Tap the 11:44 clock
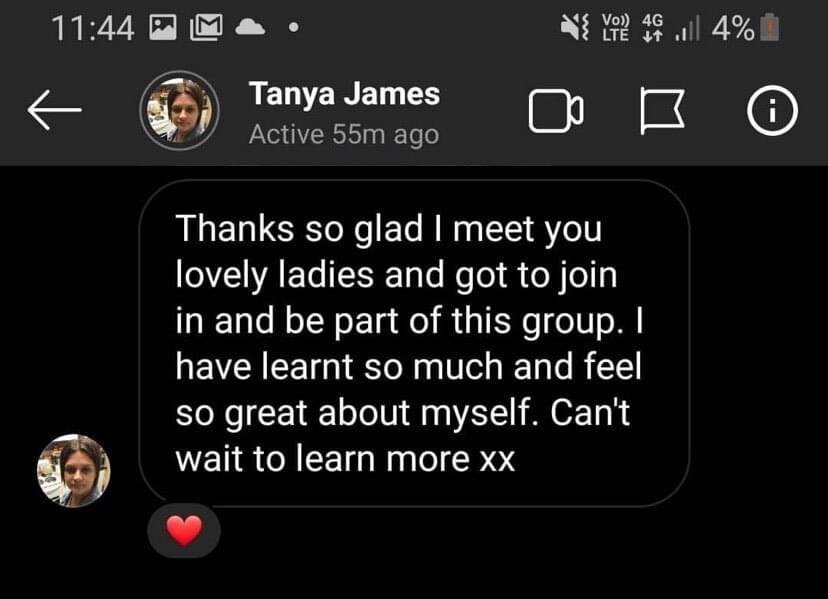This screenshot has height=599, width=828. pos(92,28)
